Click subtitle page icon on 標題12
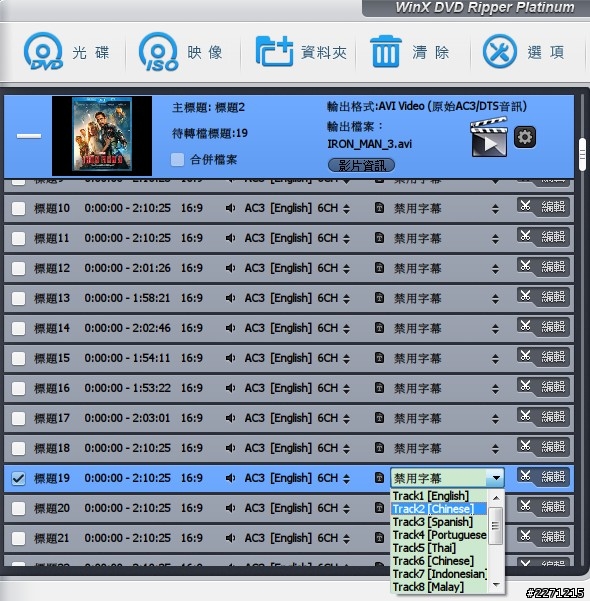 [x=379, y=268]
